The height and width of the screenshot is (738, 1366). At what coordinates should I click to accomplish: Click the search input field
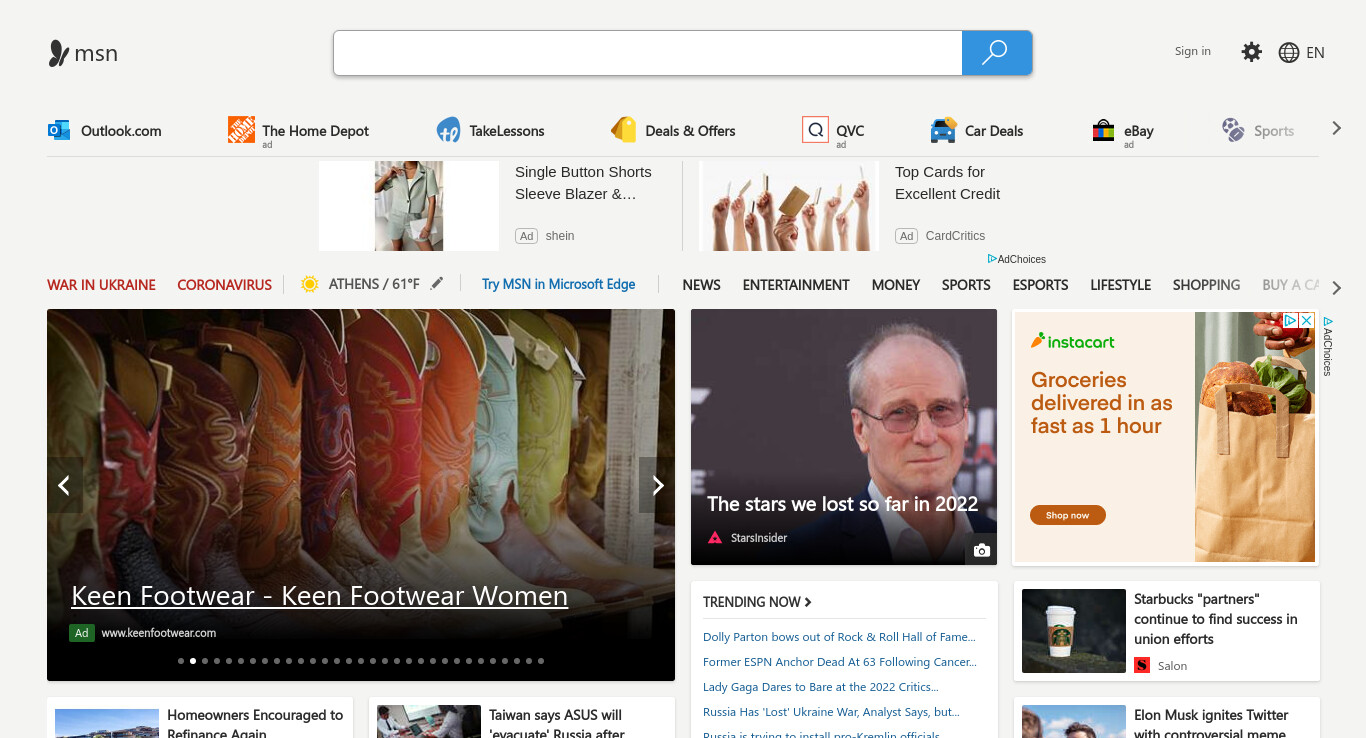coord(648,53)
